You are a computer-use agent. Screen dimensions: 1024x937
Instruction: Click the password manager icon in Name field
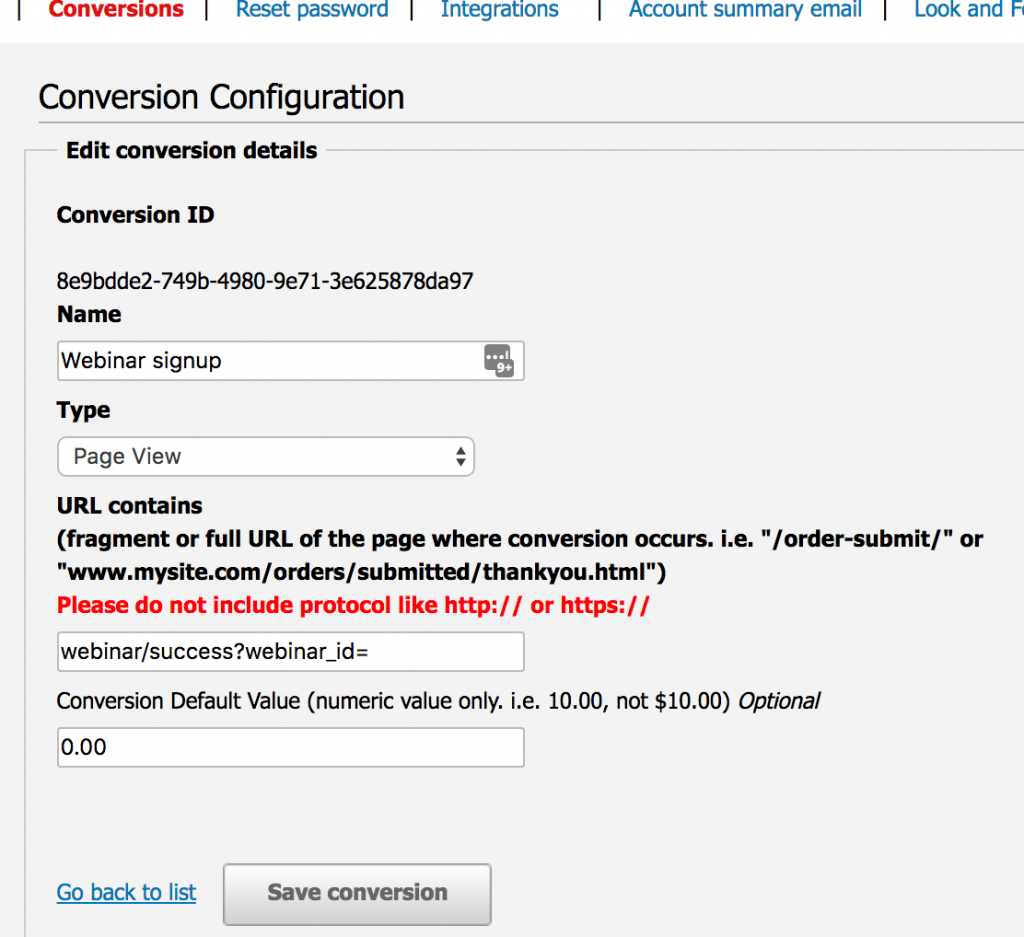pos(498,360)
